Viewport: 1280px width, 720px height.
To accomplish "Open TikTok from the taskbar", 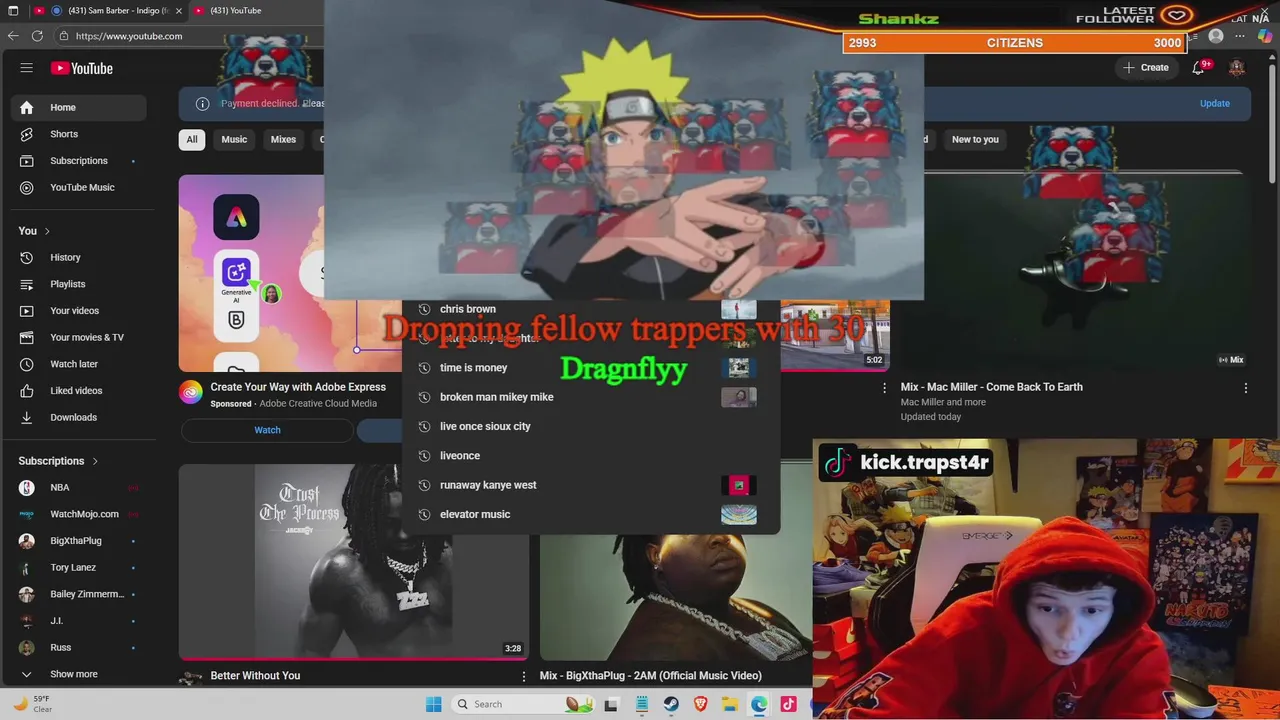I will pos(789,704).
